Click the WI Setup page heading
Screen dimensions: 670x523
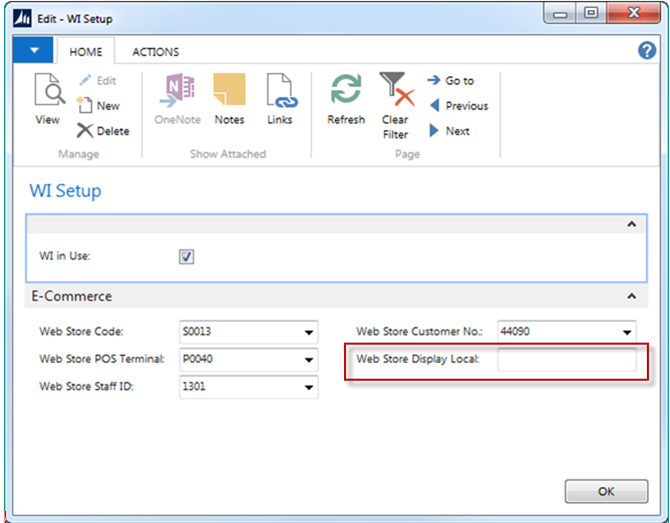point(65,191)
